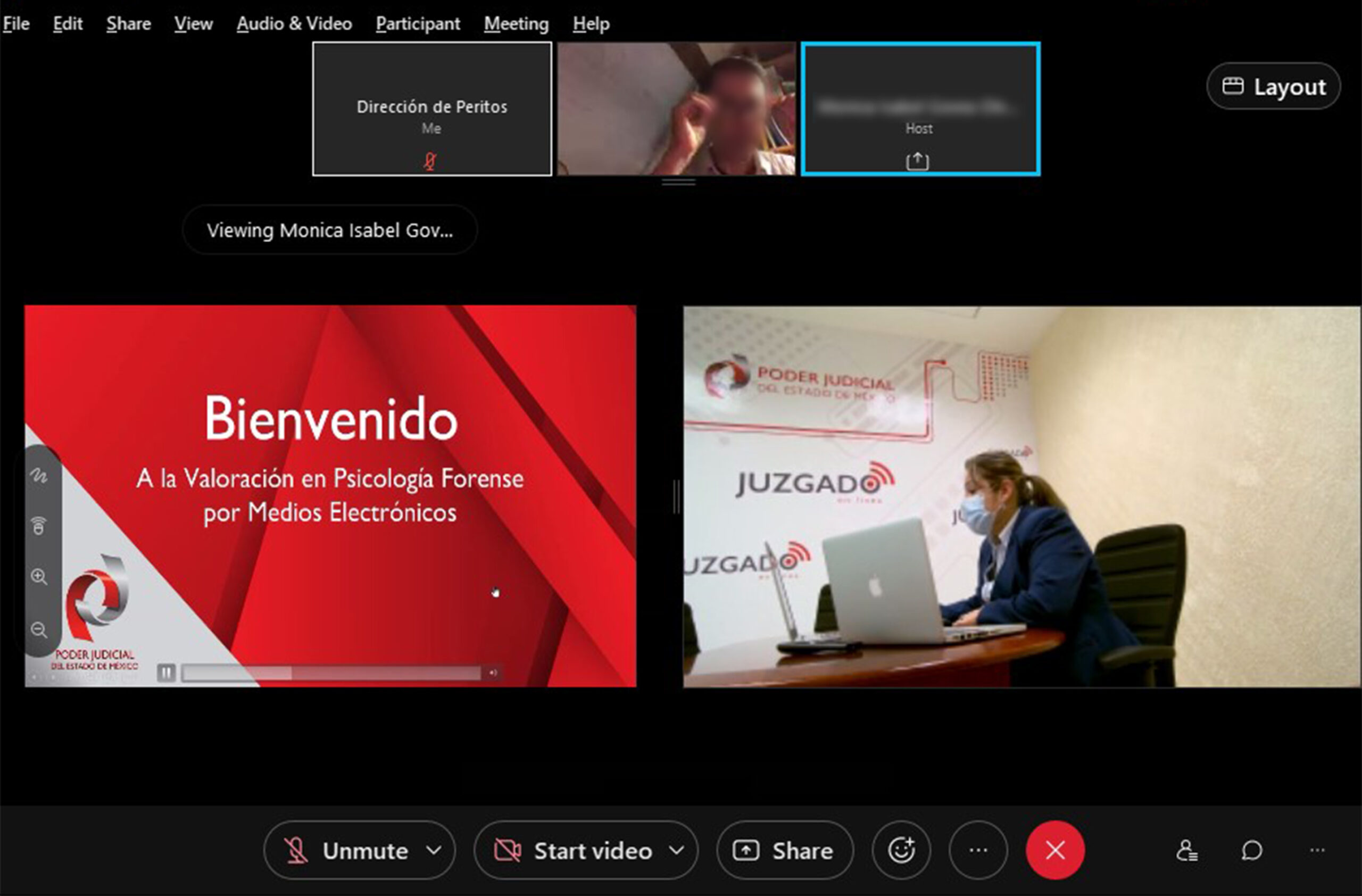1362x896 pixels.
Task: Open the Audio & Video menu
Action: [294, 23]
